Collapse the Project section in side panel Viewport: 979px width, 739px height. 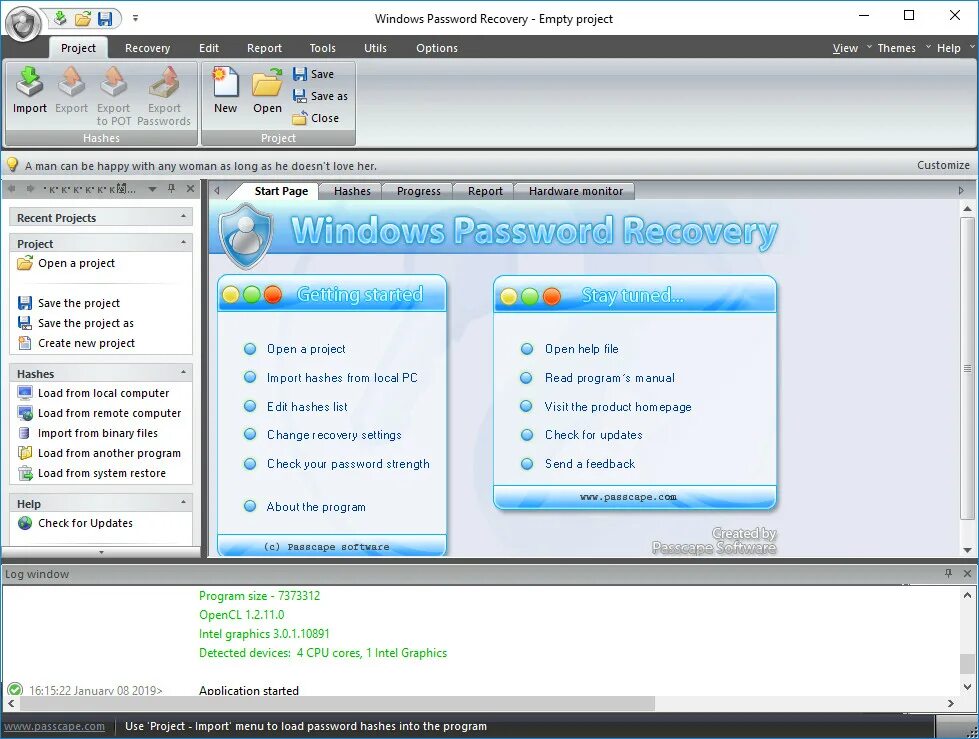point(184,242)
